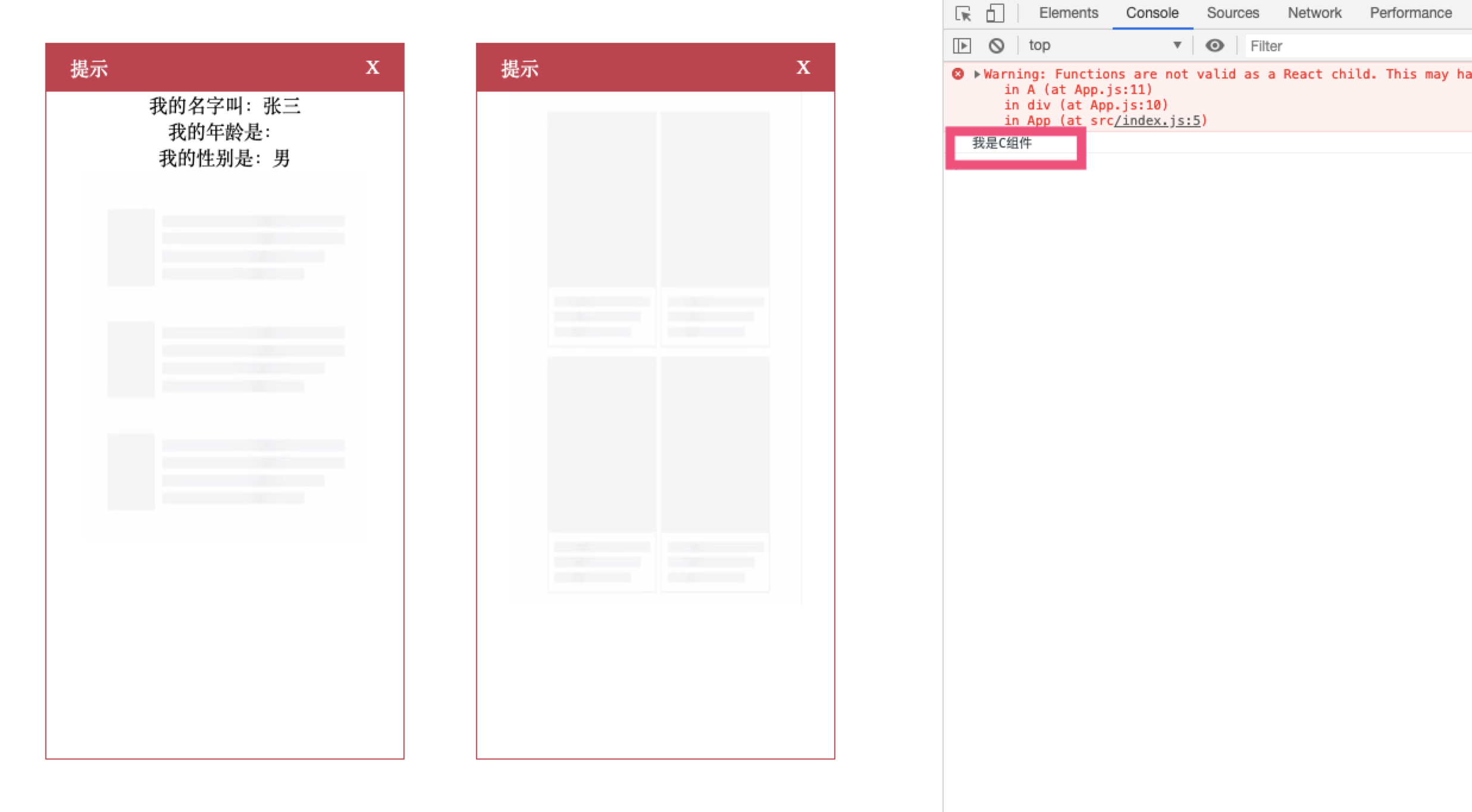Click the inspect element picker icon
Viewport: 1472px width, 812px height.
pyautogui.click(x=963, y=13)
